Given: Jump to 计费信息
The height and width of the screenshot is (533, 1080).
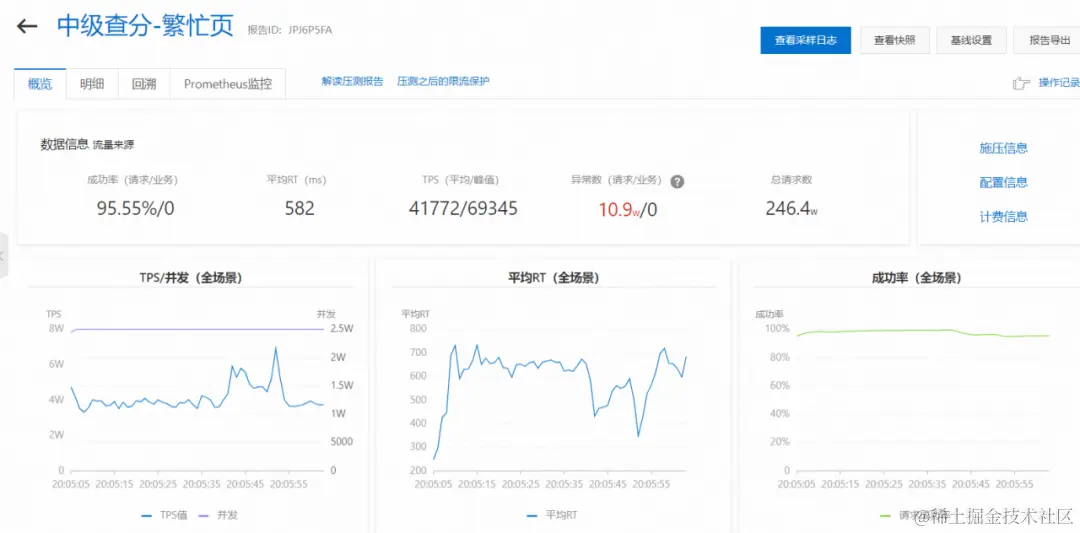Looking at the screenshot, I should [1004, 217].
